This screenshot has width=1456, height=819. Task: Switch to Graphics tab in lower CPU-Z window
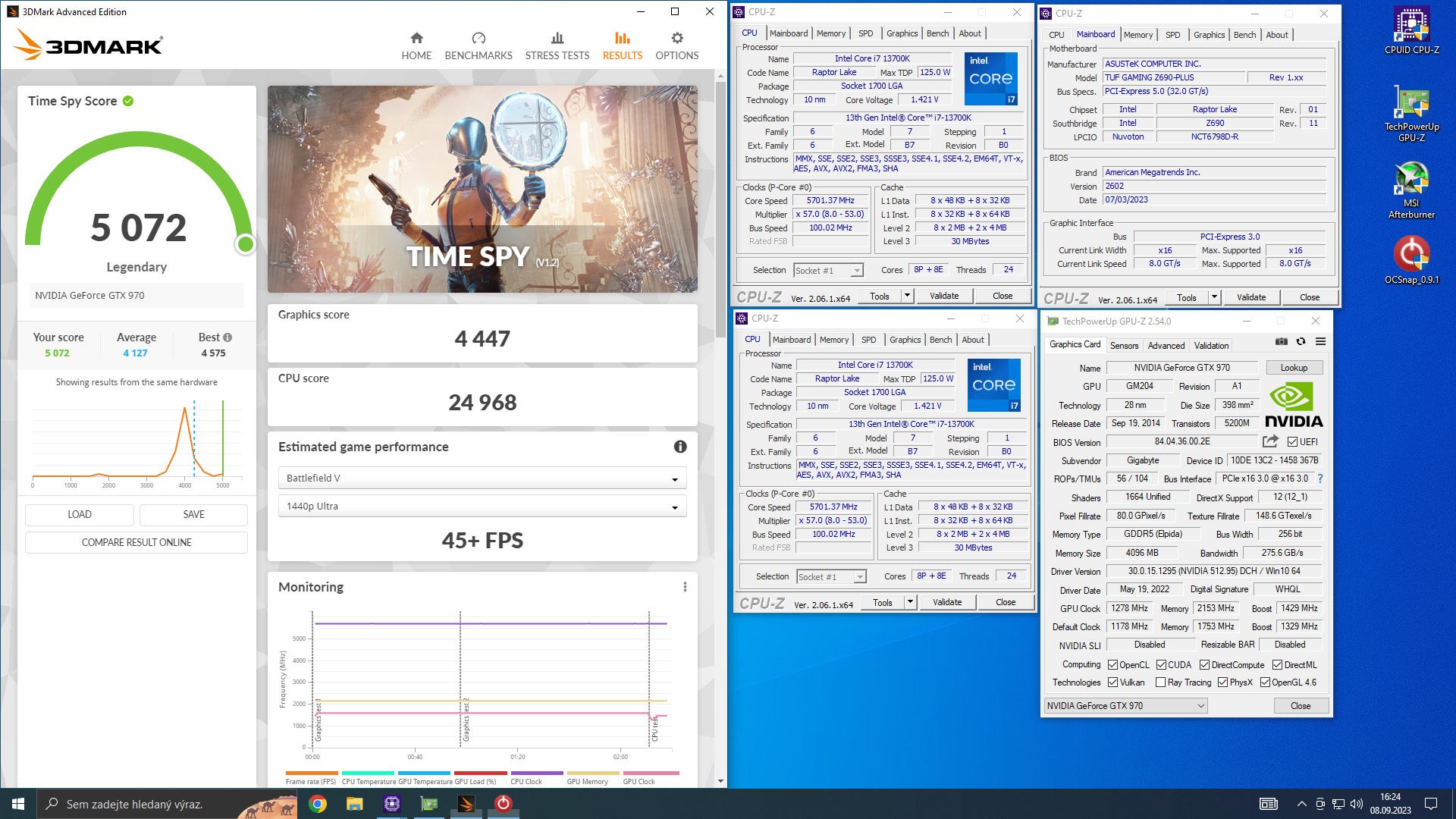point(905,340)
